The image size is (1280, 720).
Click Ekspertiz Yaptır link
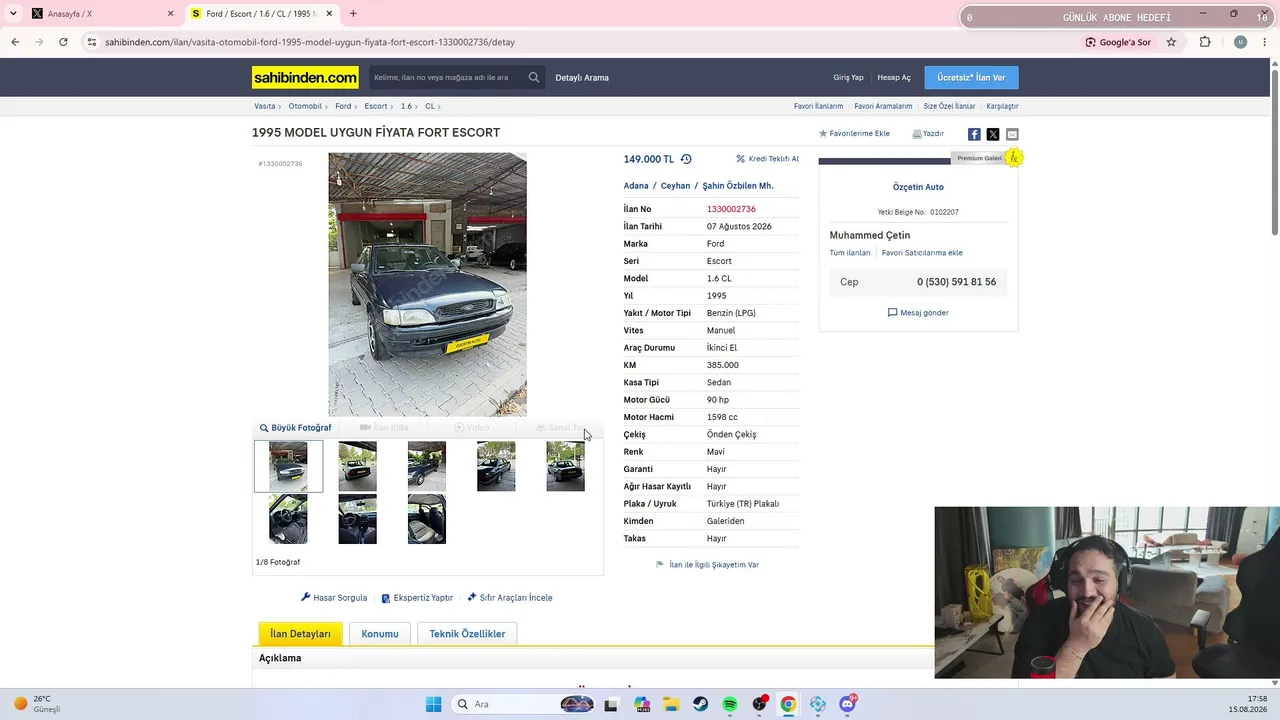point(417,598)
